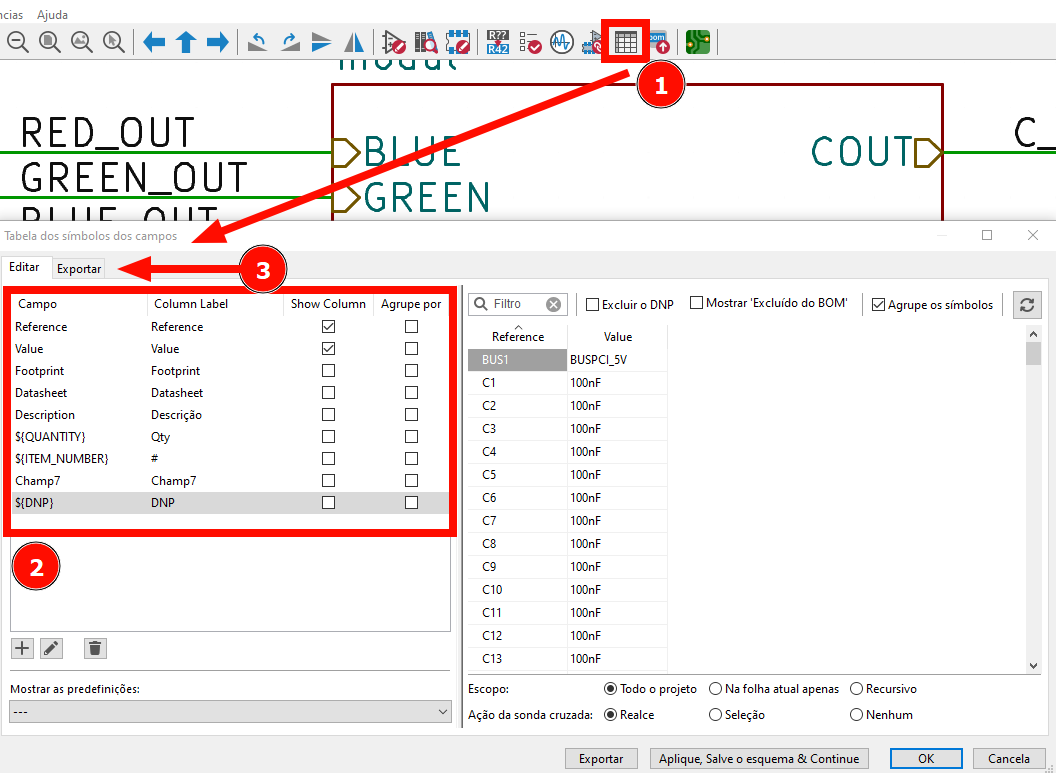The image size is (1056, 773).
Task: Click the refresh grouping icon button
Action: [1026, 305]
